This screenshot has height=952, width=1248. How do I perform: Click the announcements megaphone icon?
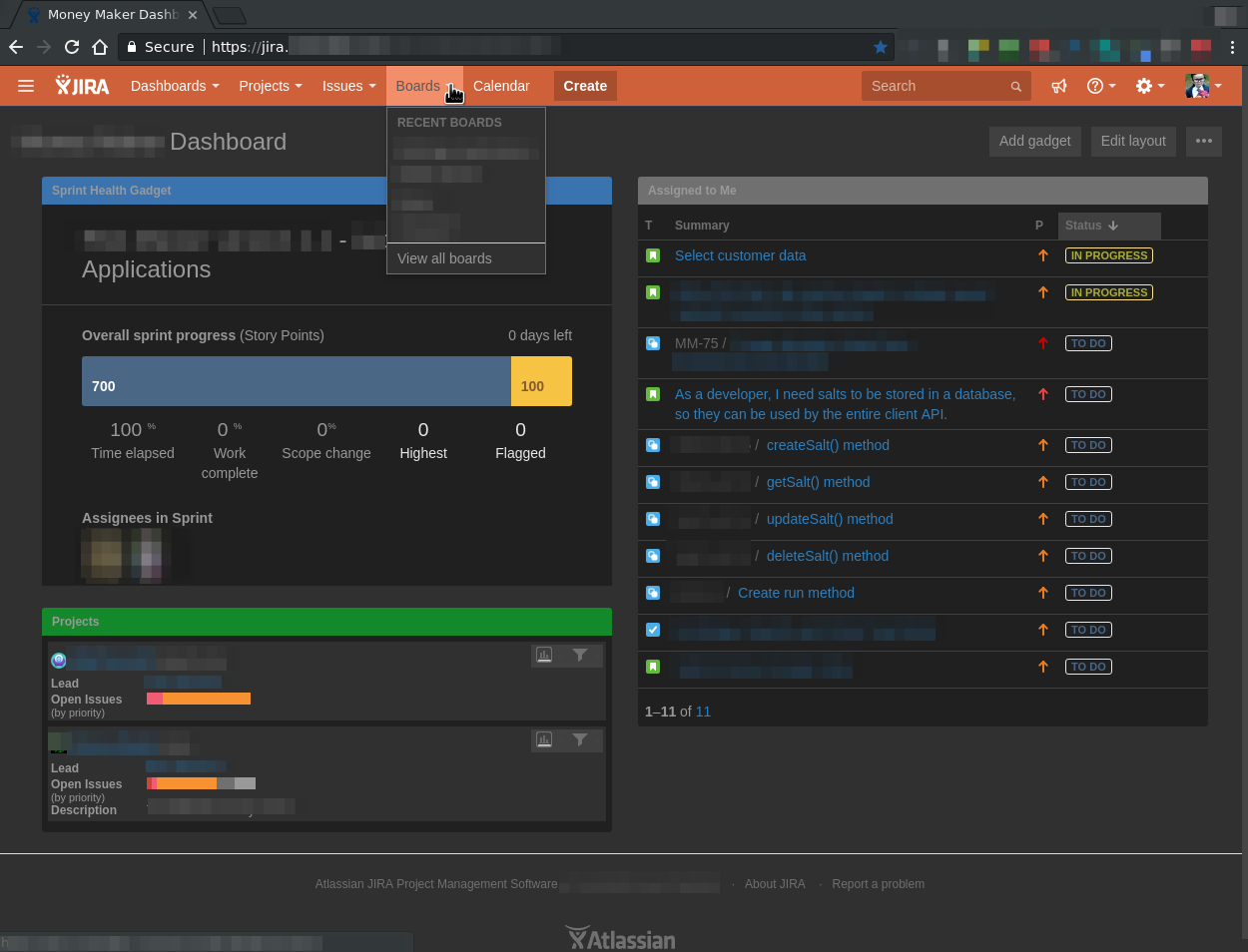[x=1058, y=86]
